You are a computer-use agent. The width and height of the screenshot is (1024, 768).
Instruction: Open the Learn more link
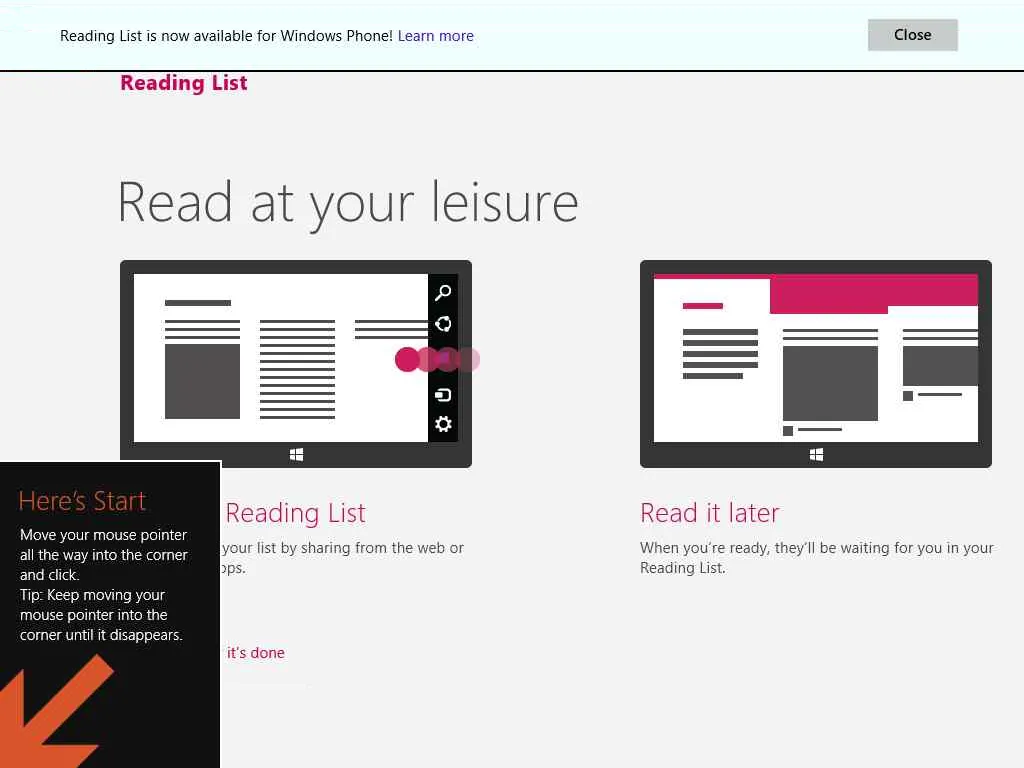(x=436, y=36)
